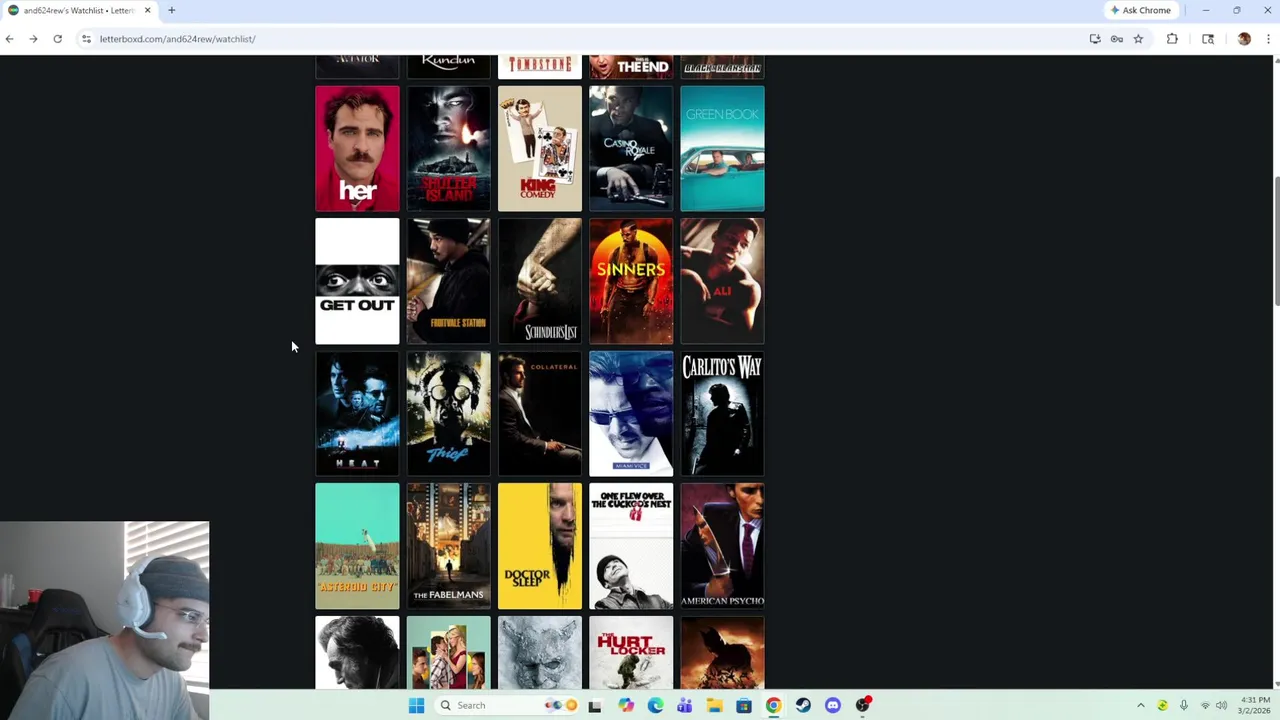
Task: Click the browser Back arrow
Action: pos(10,39)
